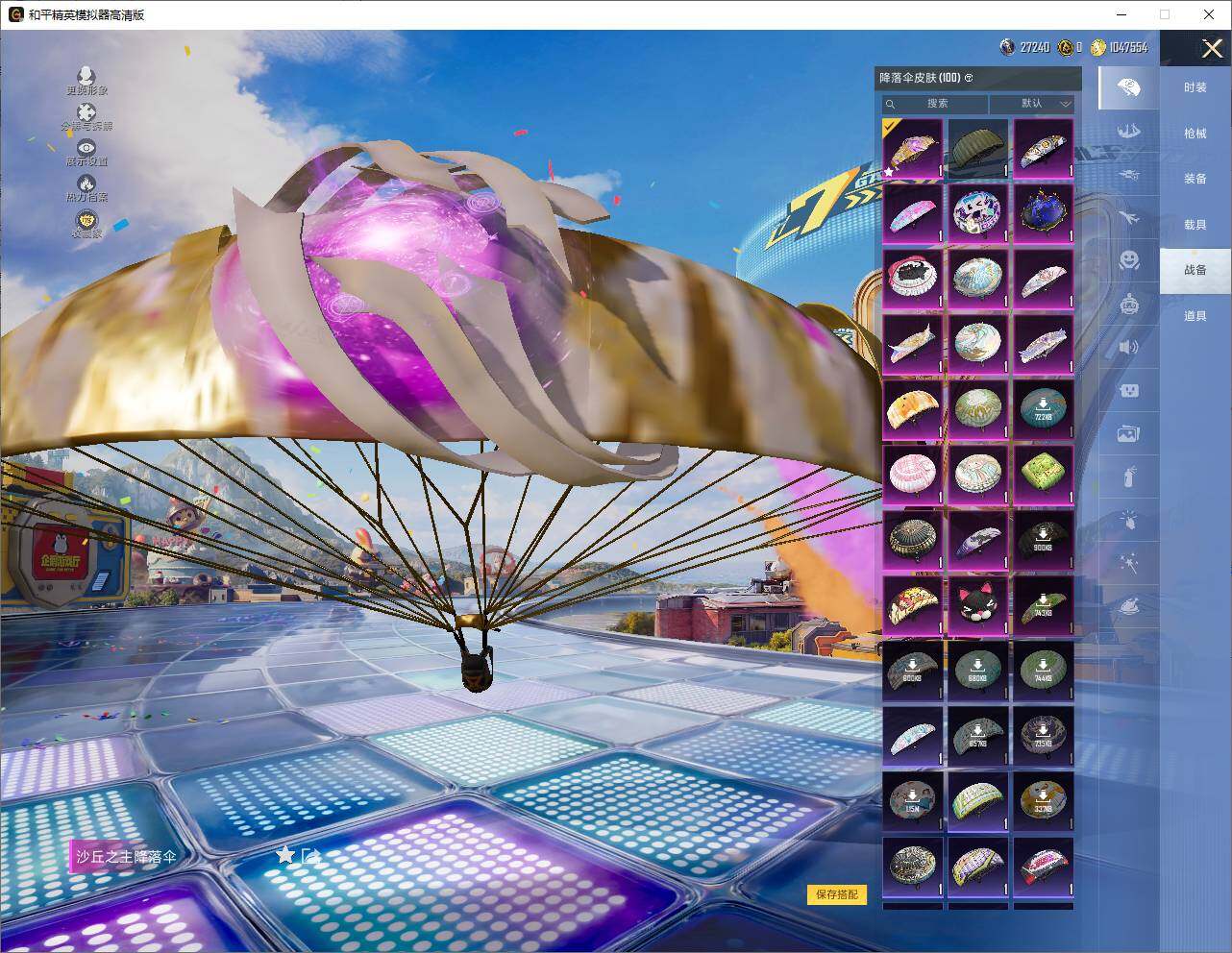The height and width of the screenshot is (953, 1232).
Task: Open the emote smiley sidebar icon
Action: click(x=1129, y=260)
